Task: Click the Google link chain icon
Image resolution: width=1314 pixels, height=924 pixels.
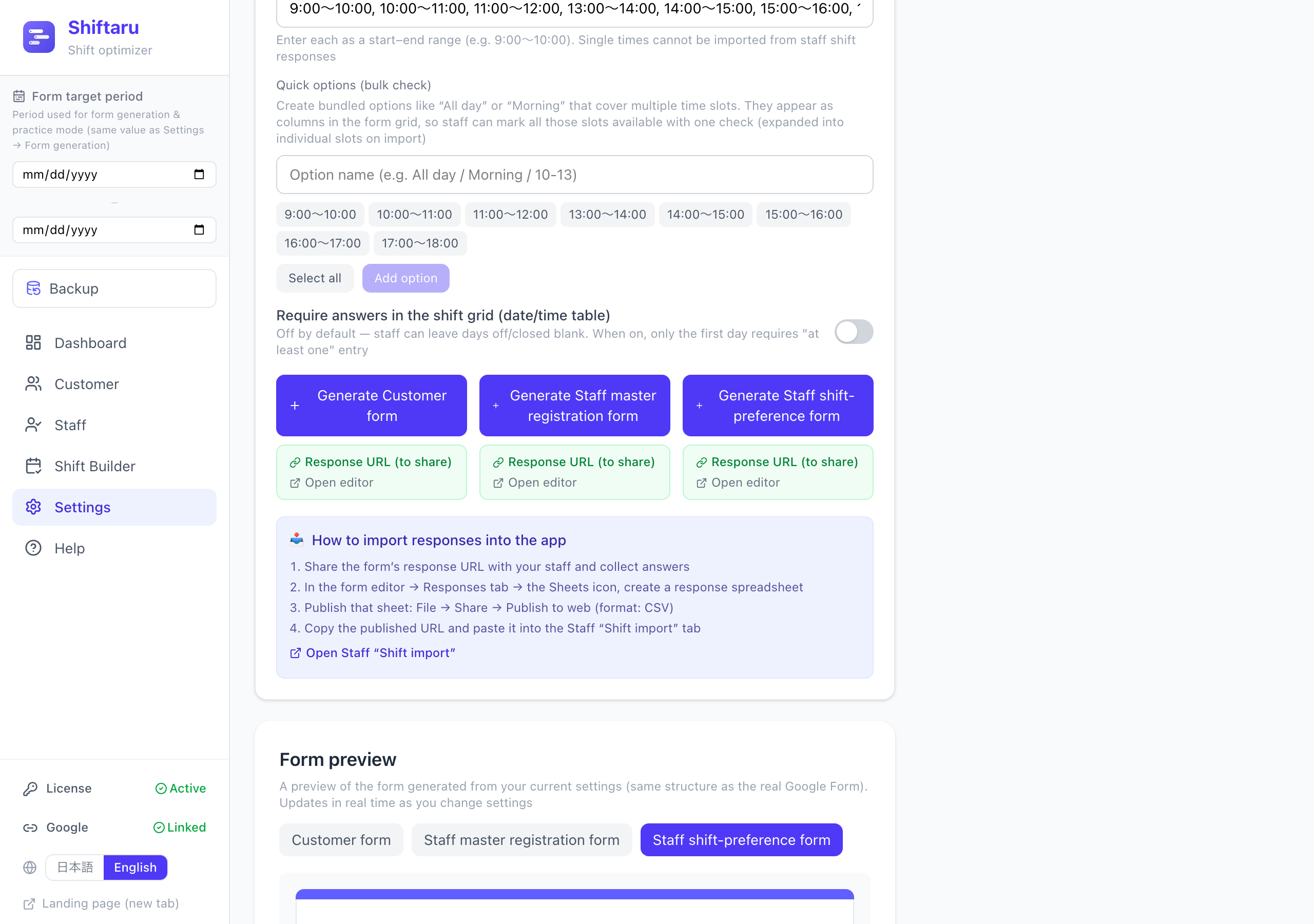Action: click(x=30, y=827)
